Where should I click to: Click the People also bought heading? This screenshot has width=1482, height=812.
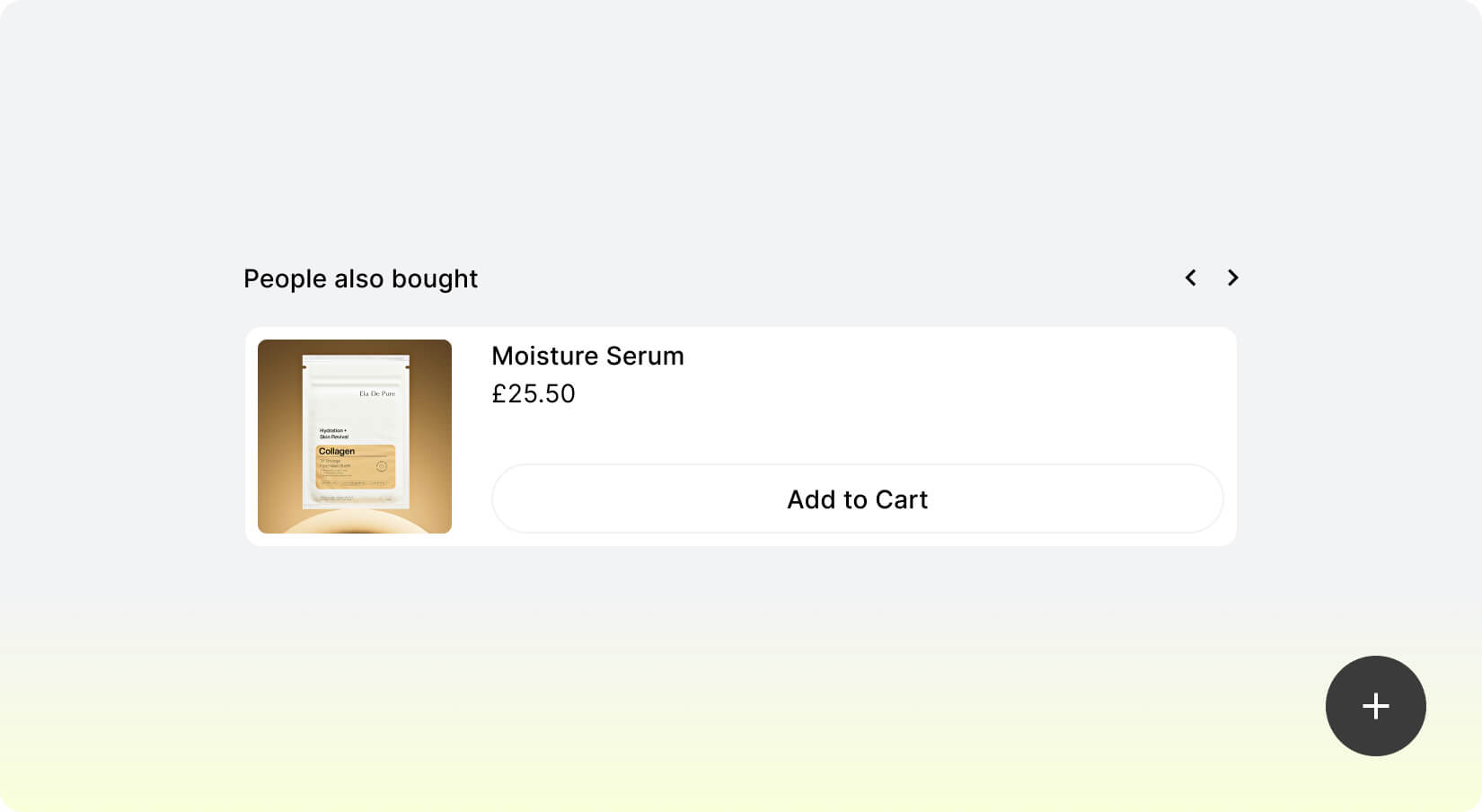[360, 278]
